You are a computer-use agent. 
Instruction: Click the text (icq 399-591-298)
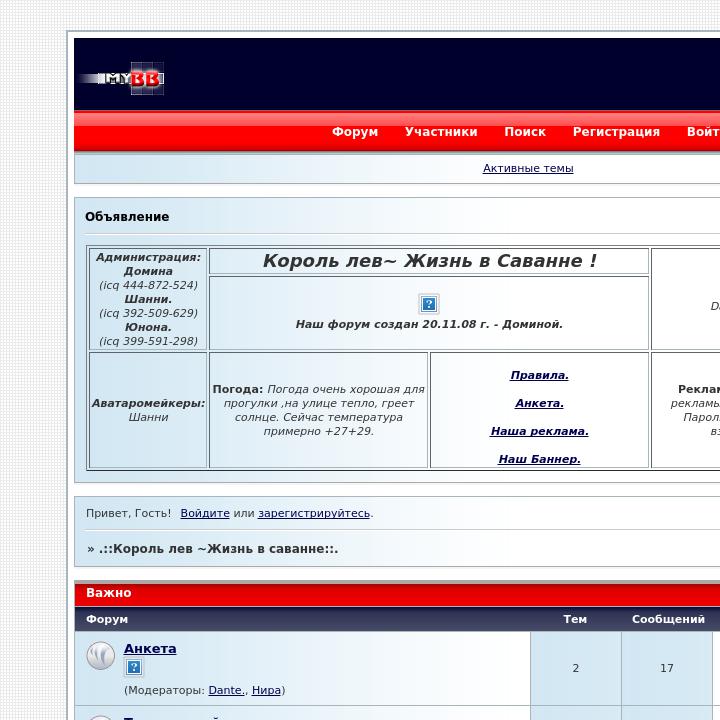(x=148, y=341)
